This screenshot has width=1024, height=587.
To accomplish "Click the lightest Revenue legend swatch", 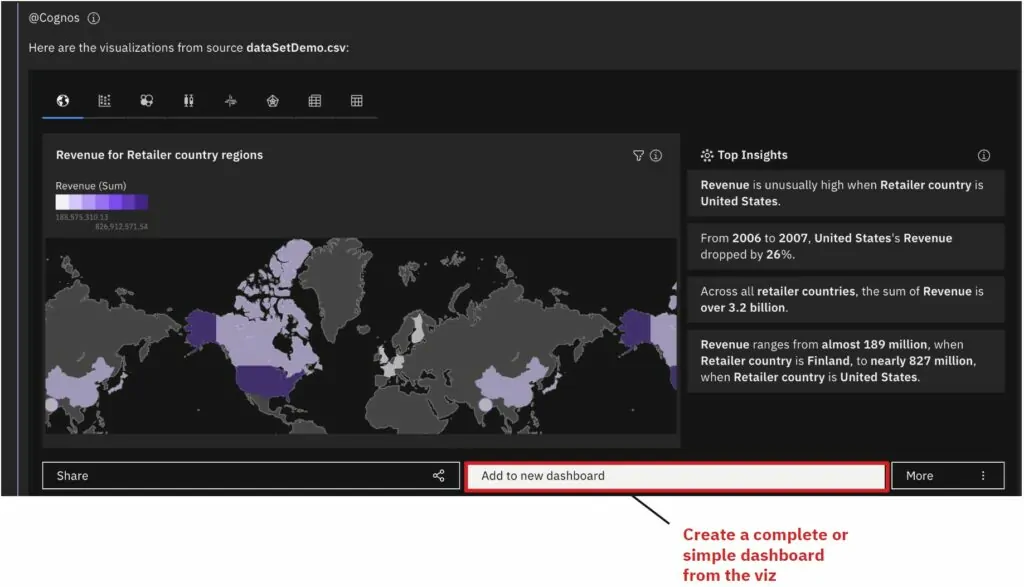I will (62, 202).
